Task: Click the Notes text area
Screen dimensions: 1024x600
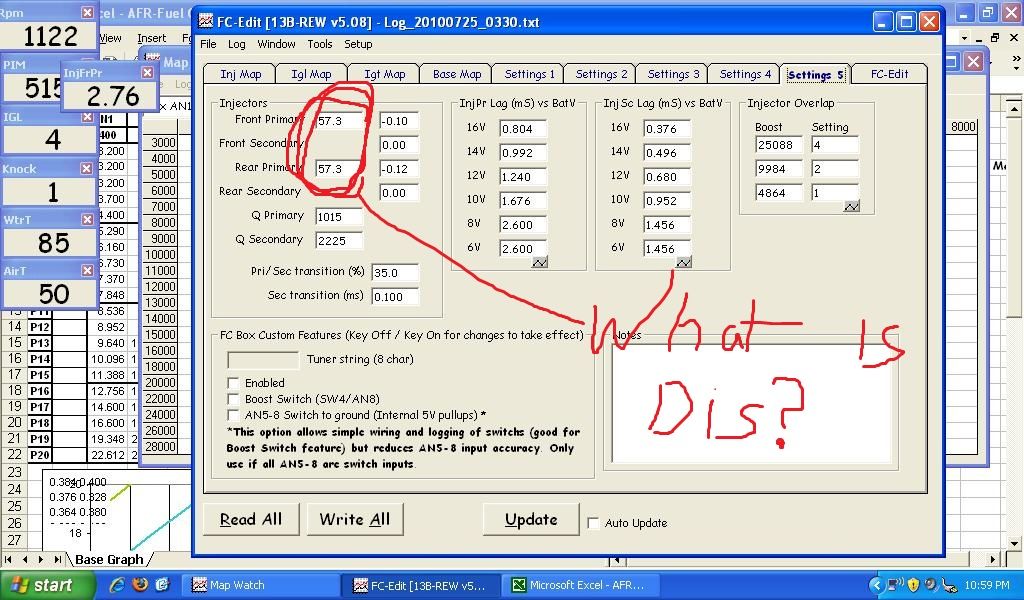Action: tap(751, 403)
